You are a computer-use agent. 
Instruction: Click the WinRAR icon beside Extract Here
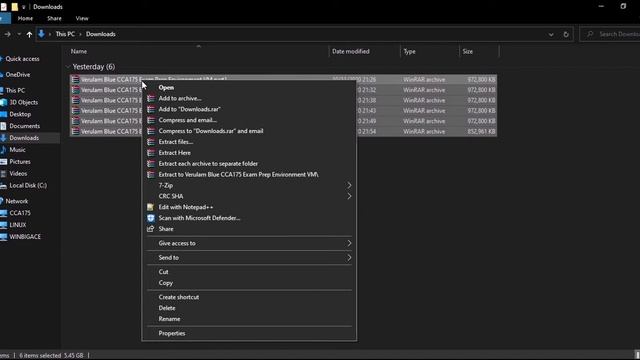click(151, 153)
